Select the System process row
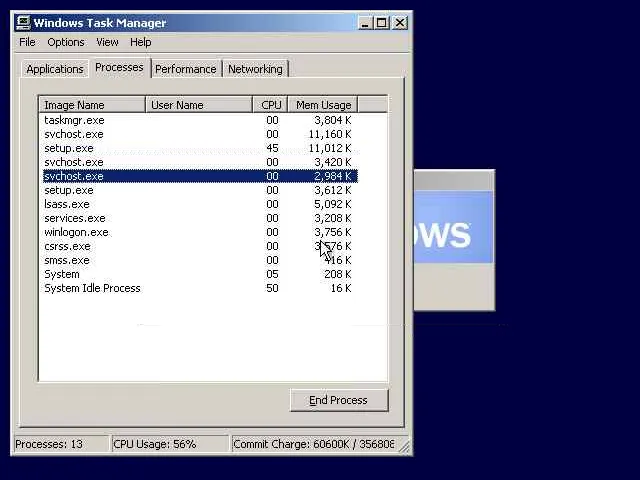Viewport: 640px width, 480px height. [x=200, y=274]
